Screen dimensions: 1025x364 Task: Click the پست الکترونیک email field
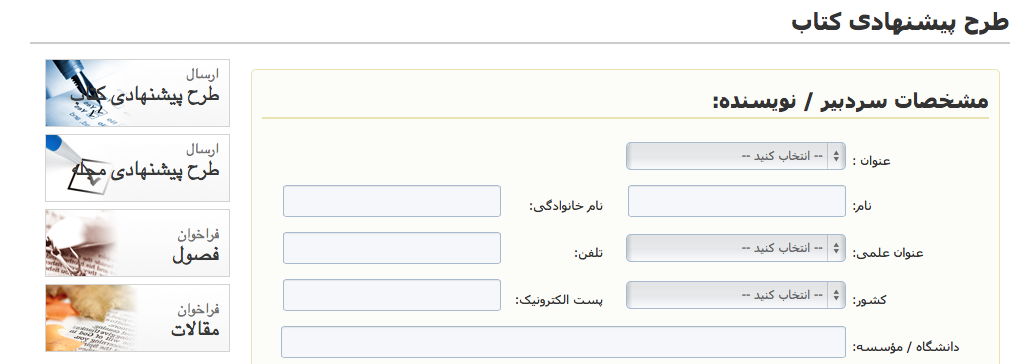coord(392,295)
